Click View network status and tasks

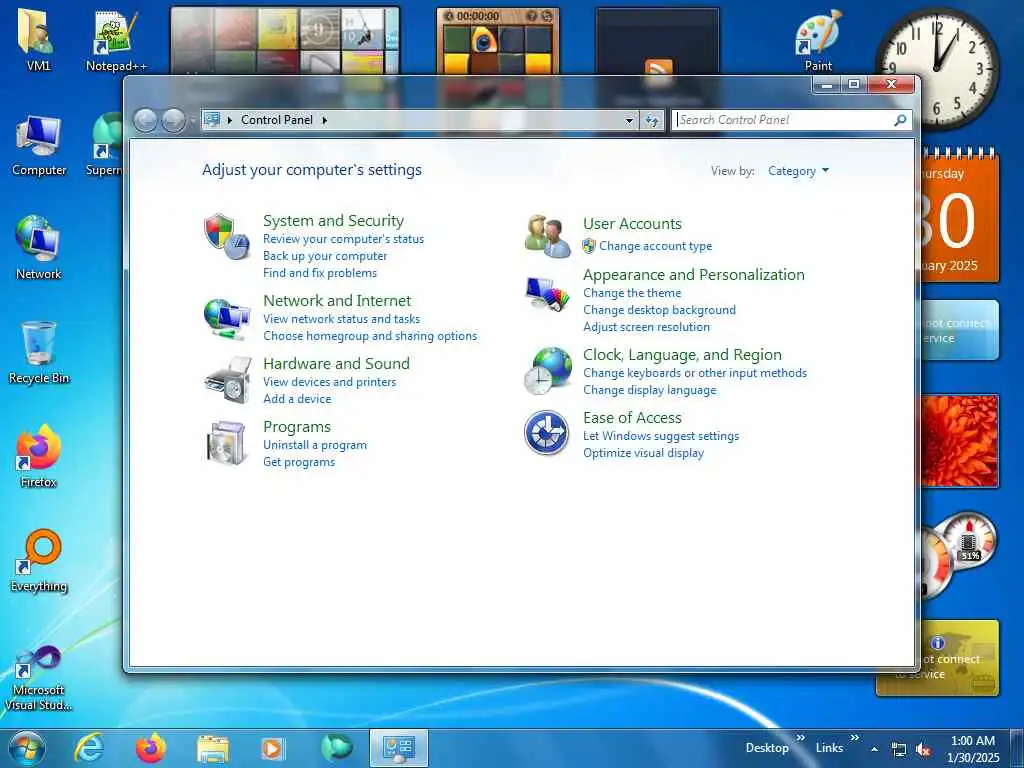pos(342,319)
